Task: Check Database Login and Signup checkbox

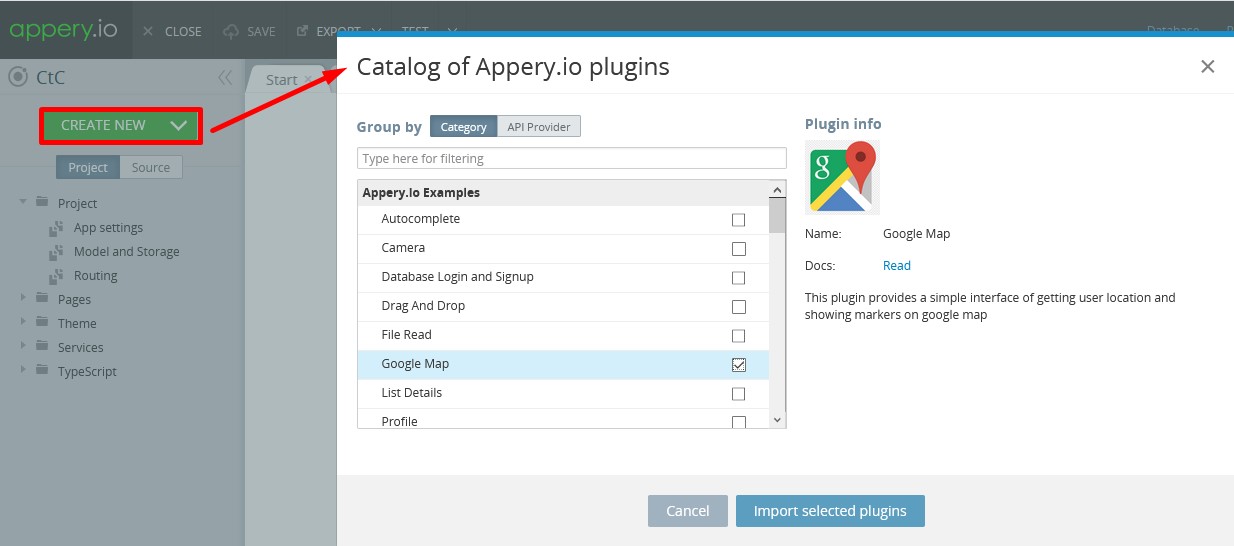Action: pos(739,278)
